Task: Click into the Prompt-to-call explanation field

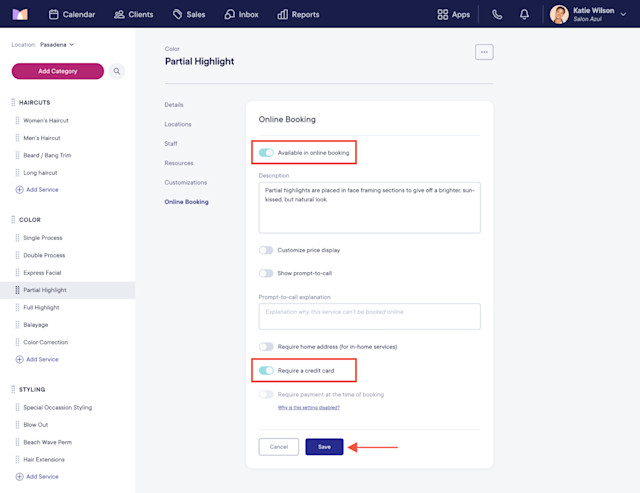Action: pyautogui.click(x=369, y=316)
